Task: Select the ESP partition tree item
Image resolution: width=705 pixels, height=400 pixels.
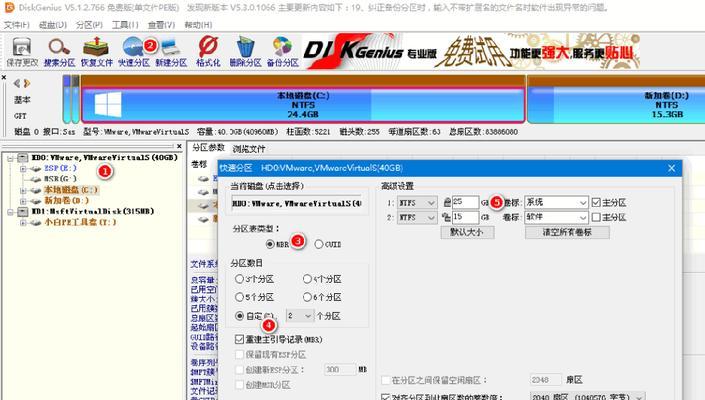Action: [x=60, y=168]
